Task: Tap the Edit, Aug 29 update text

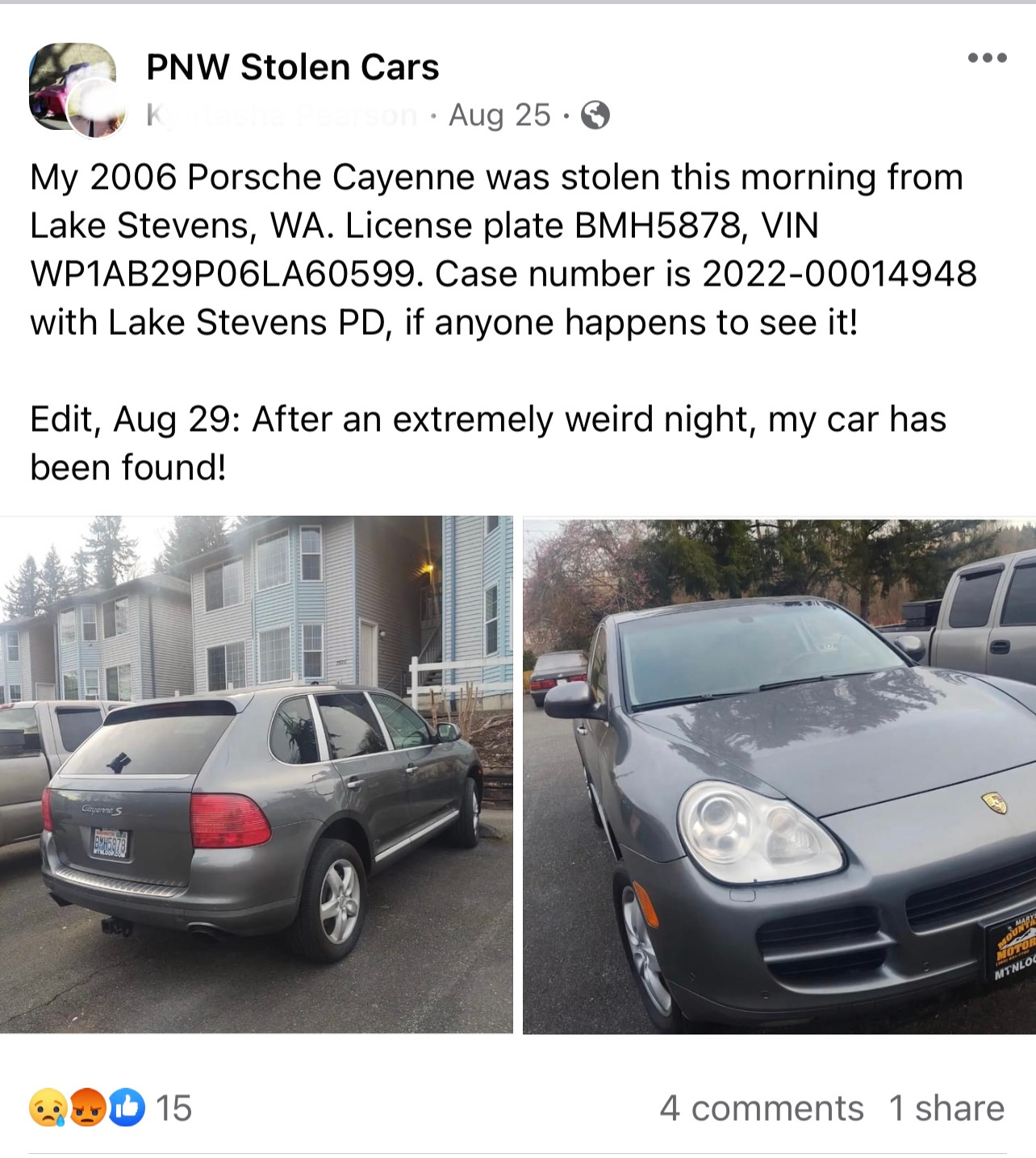Action: point(134,420)
